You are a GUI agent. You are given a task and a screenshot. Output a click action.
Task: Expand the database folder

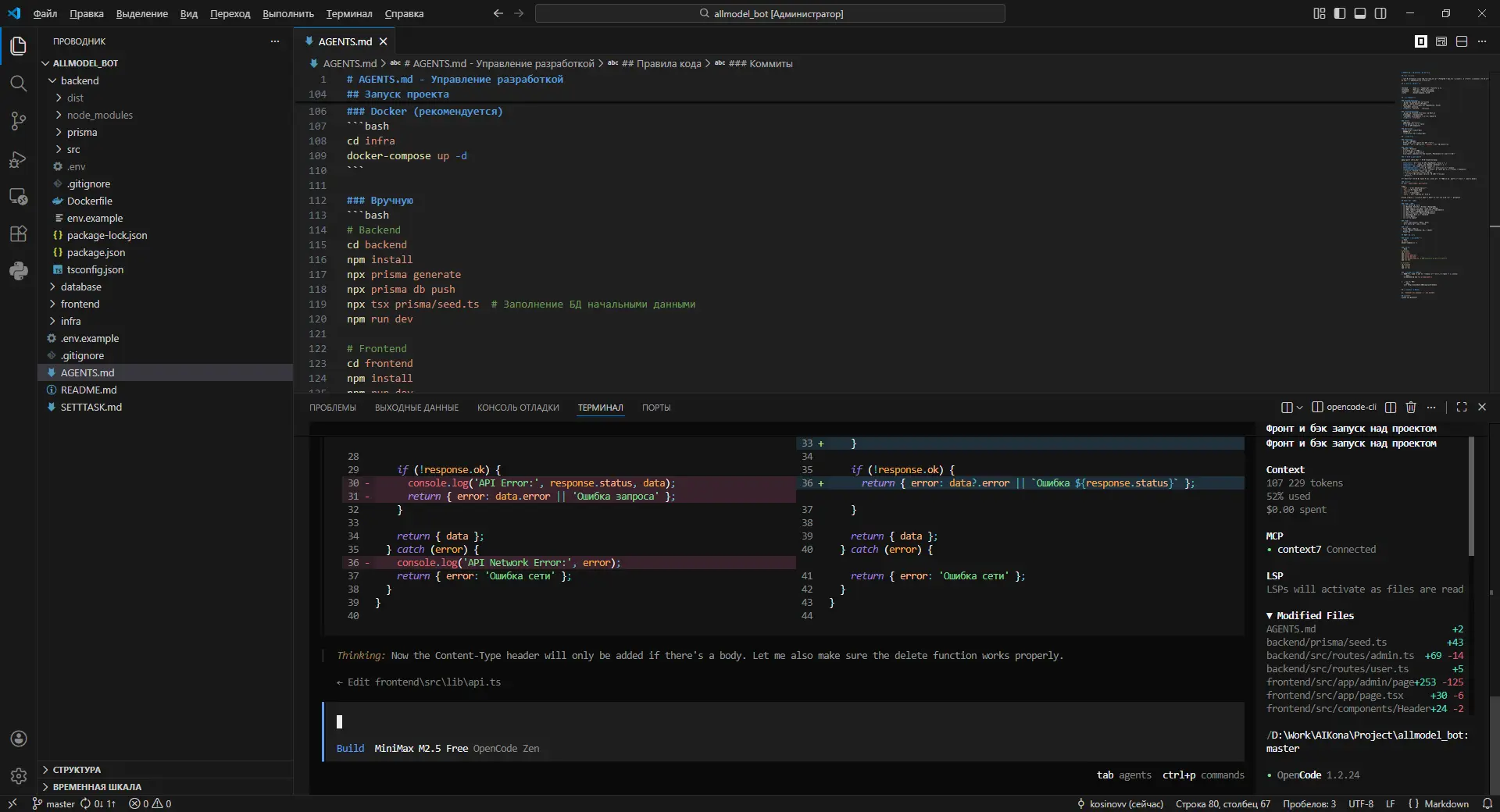tap(52, 287)
